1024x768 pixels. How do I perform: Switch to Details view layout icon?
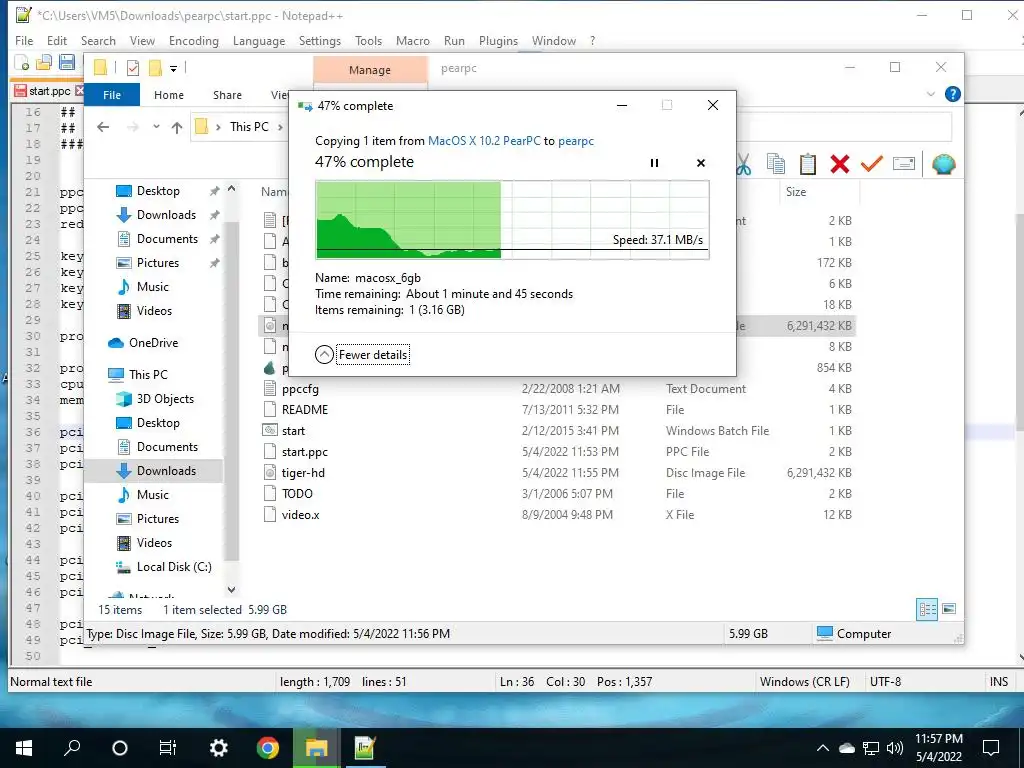(x=927, y=609)
